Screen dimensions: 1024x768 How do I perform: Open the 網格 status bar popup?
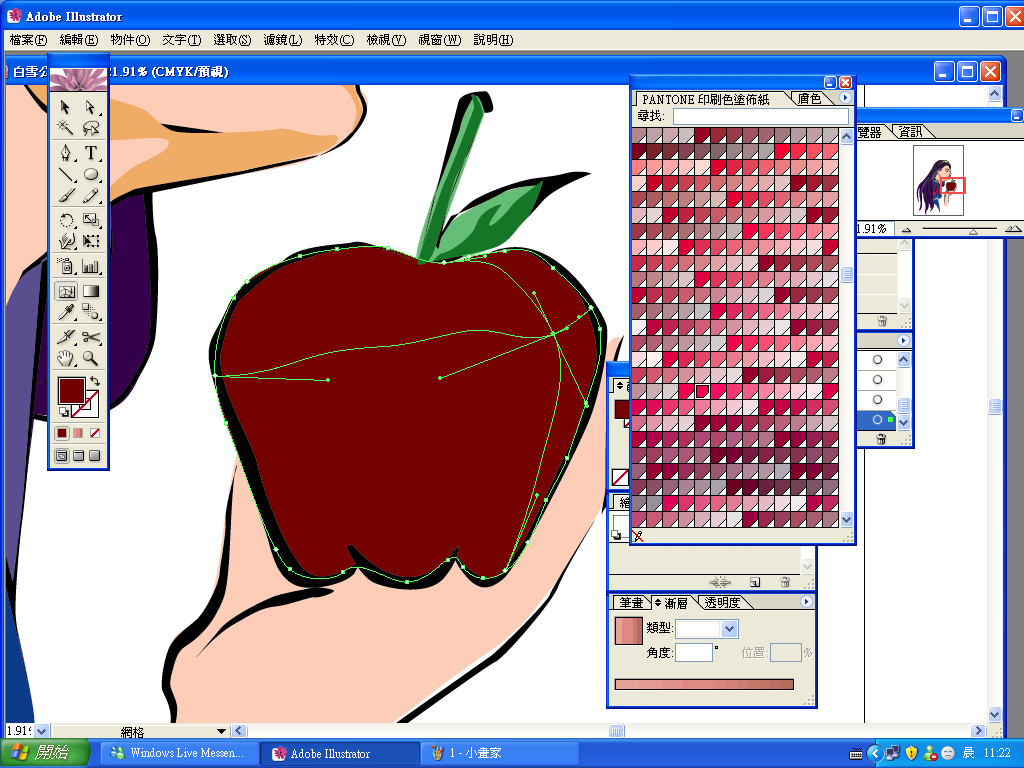tap(221, 731)
